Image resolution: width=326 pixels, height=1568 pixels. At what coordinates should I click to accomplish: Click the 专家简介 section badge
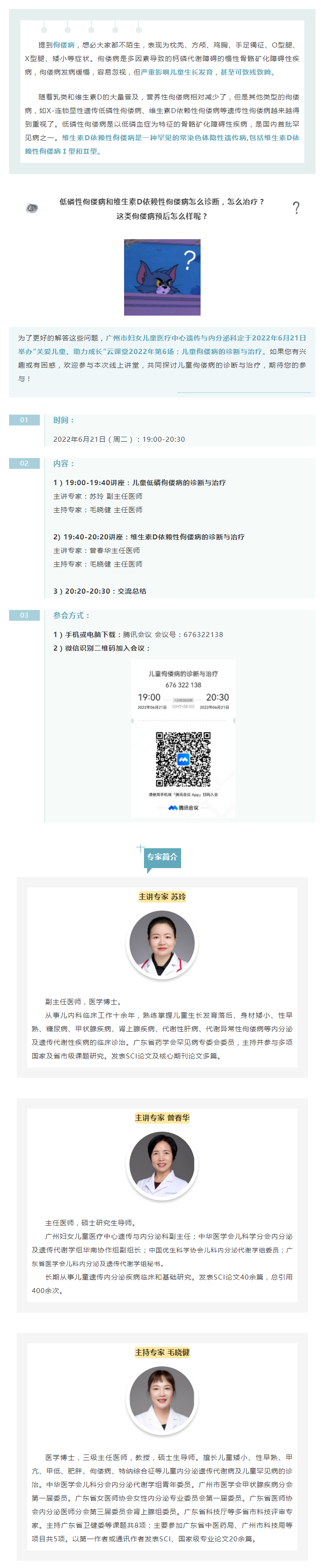162,857
